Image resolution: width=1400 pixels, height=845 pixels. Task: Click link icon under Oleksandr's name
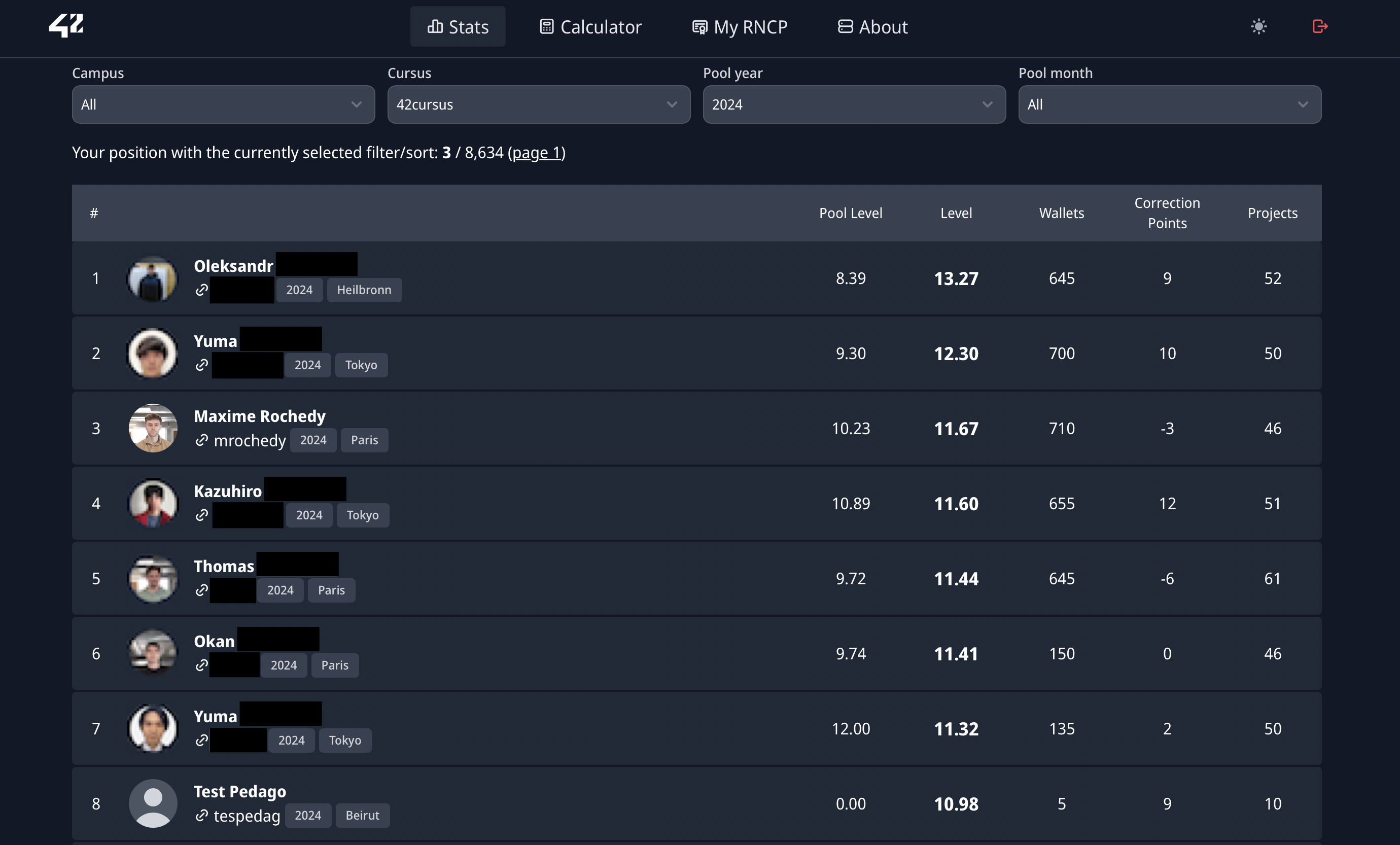[x=201, y=290]
